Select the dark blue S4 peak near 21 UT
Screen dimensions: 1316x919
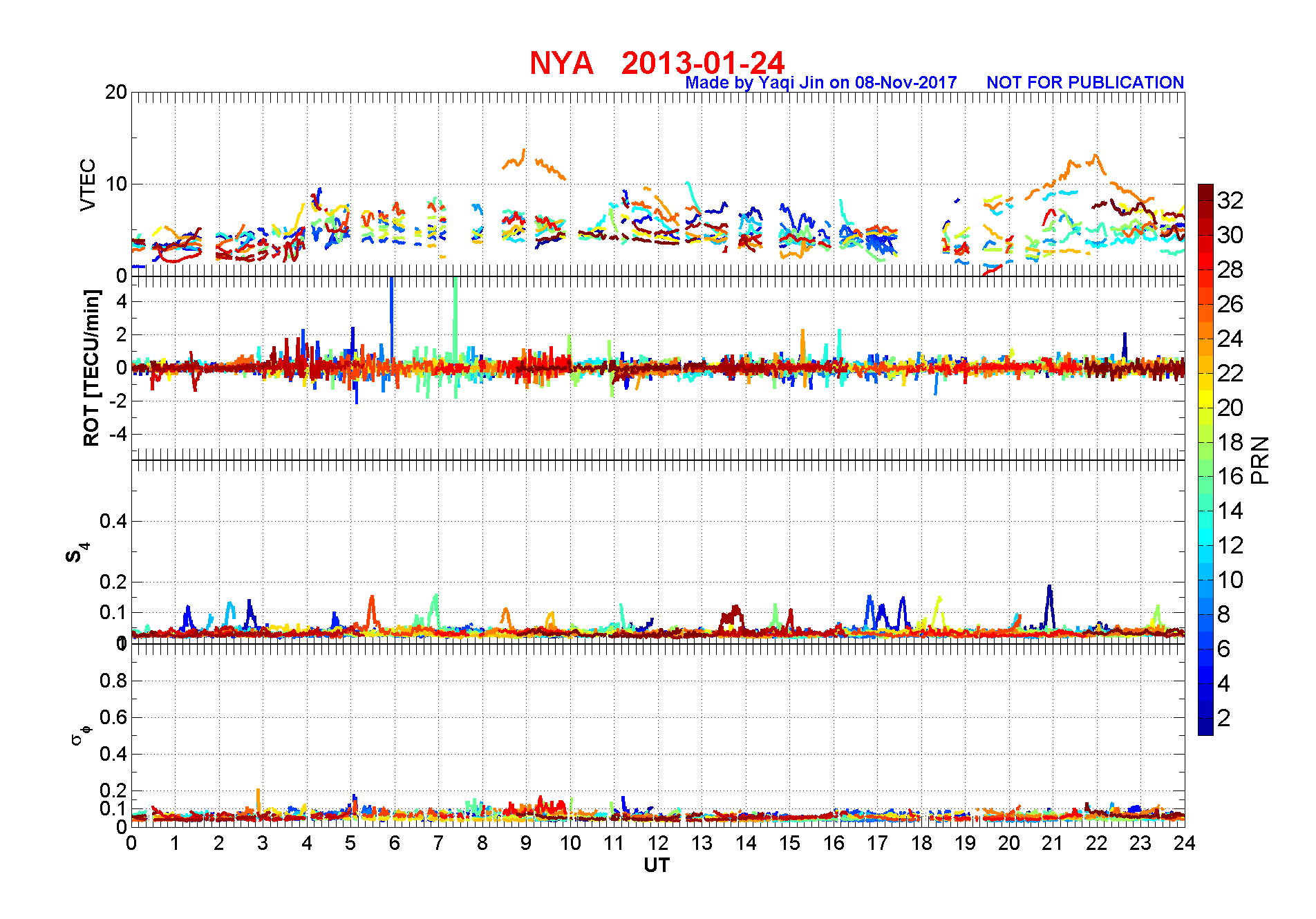1050,607
